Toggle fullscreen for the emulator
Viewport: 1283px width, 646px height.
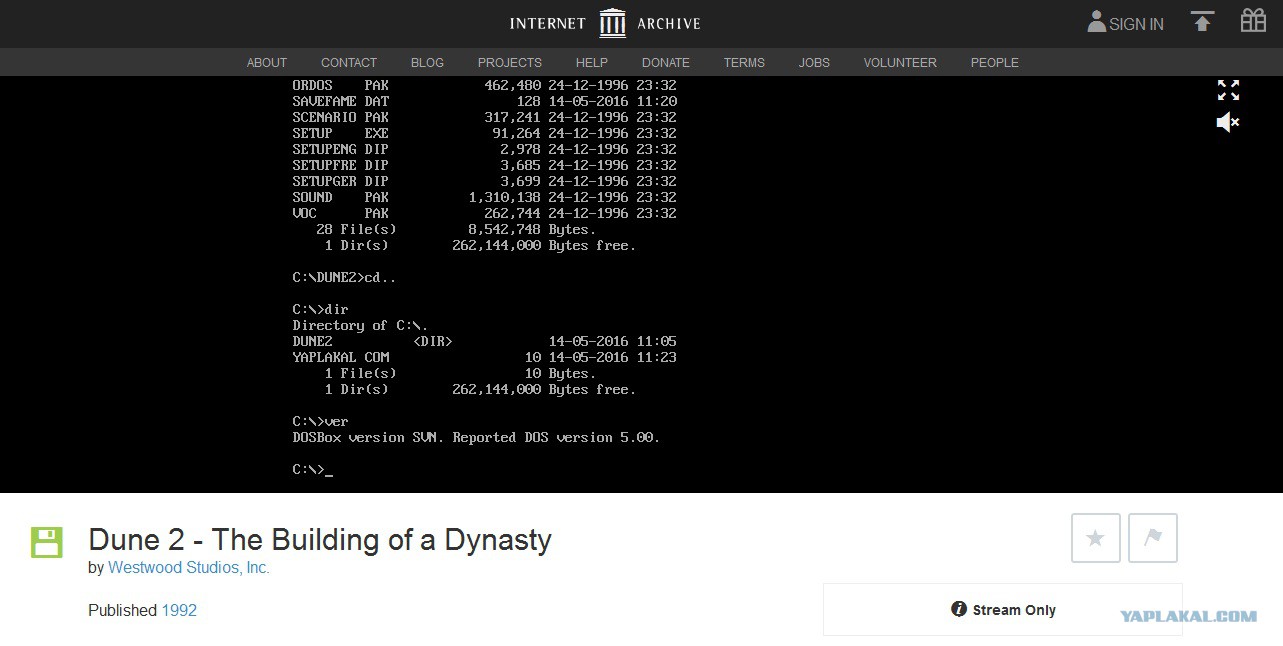pos(1228,90)
